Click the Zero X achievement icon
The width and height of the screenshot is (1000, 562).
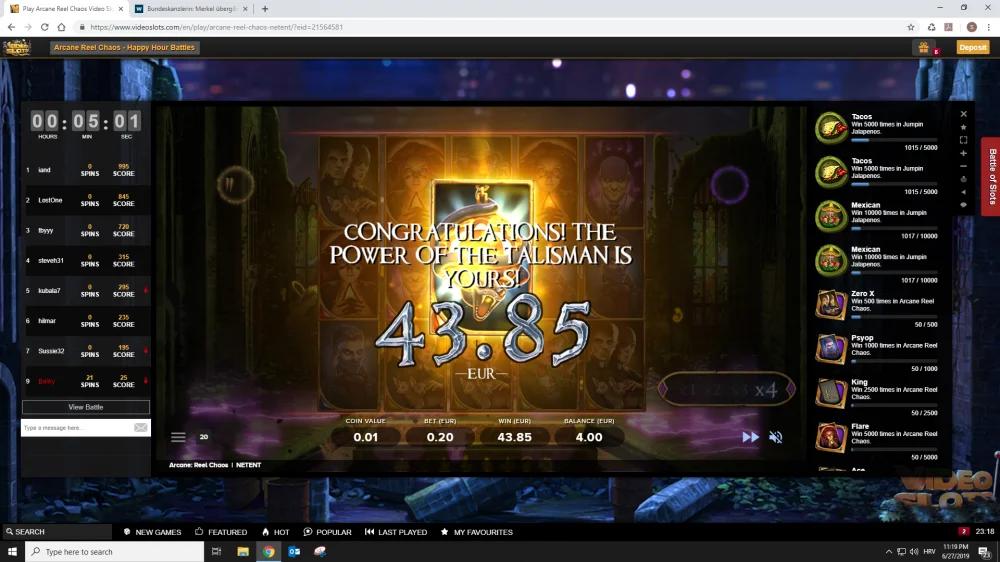point(831,304)
